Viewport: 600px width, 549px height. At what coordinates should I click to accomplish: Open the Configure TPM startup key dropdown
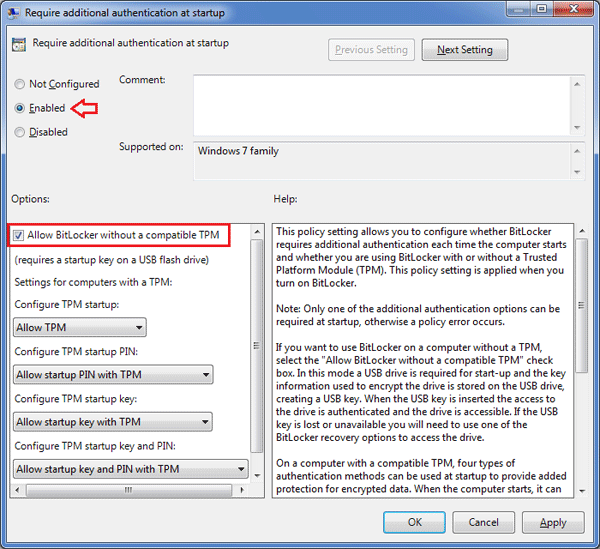[114, 422]
